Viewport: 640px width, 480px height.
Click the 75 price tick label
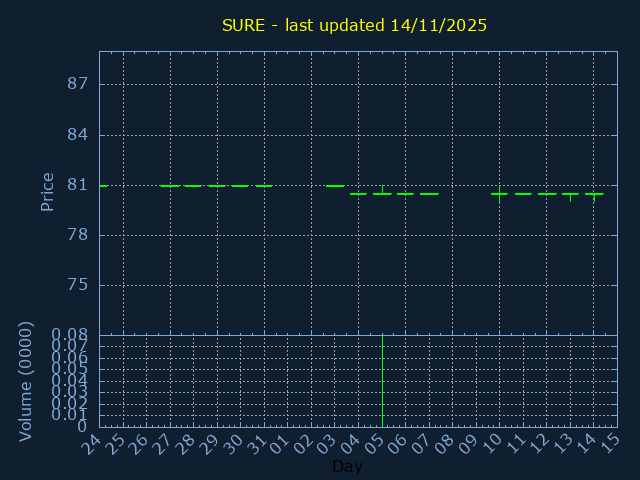[77, 285]
